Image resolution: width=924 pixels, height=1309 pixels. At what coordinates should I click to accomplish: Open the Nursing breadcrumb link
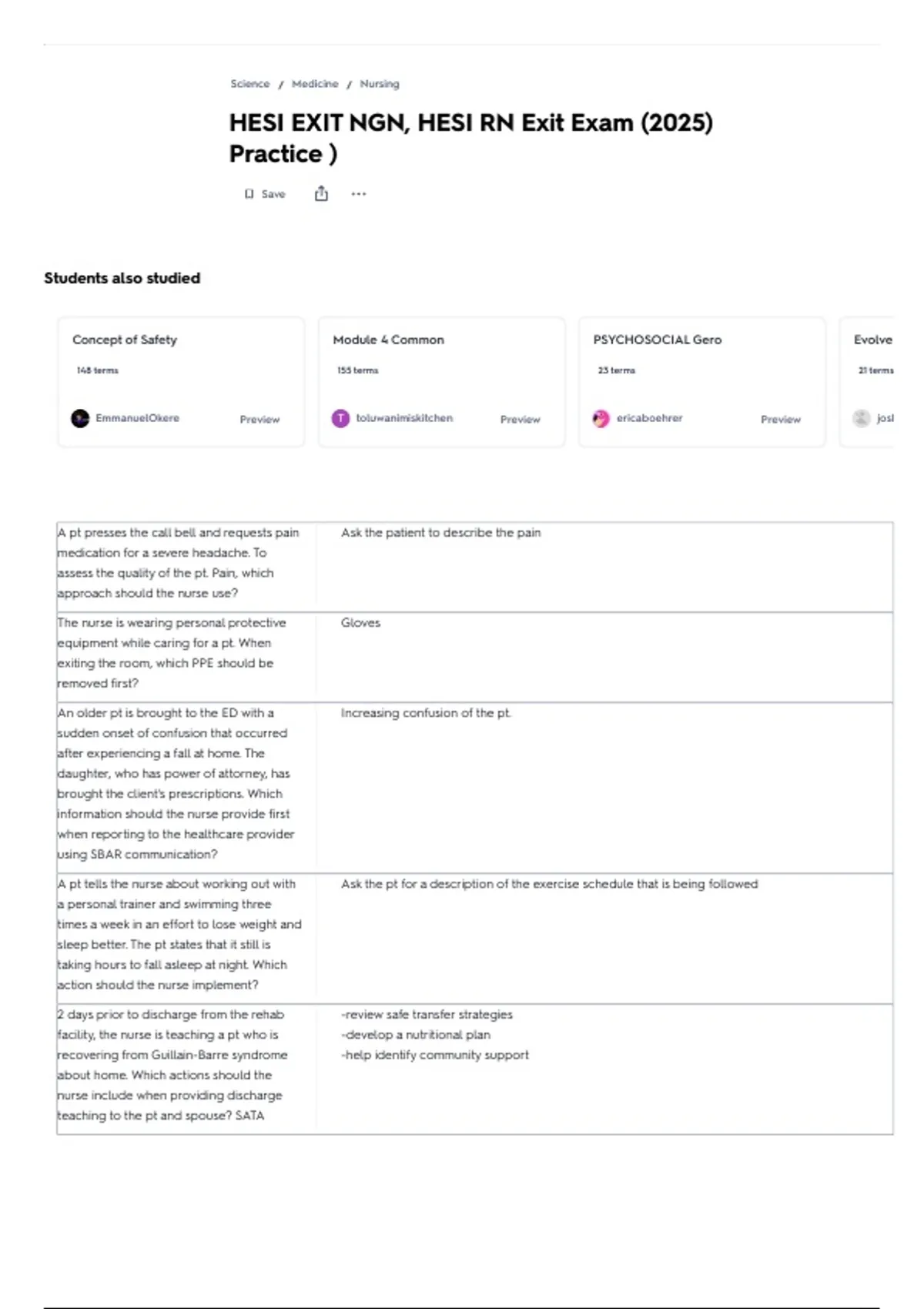pos(380,84)
